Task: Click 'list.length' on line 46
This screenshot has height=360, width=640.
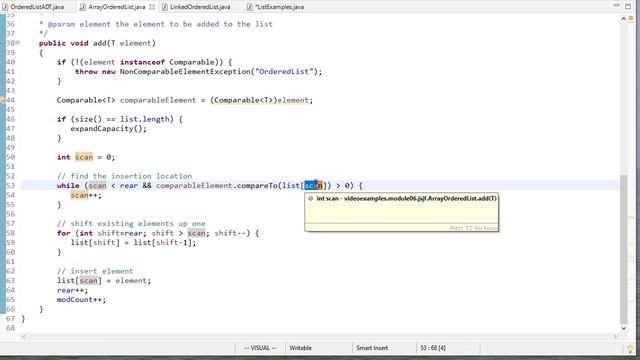Action: [144, 119]
